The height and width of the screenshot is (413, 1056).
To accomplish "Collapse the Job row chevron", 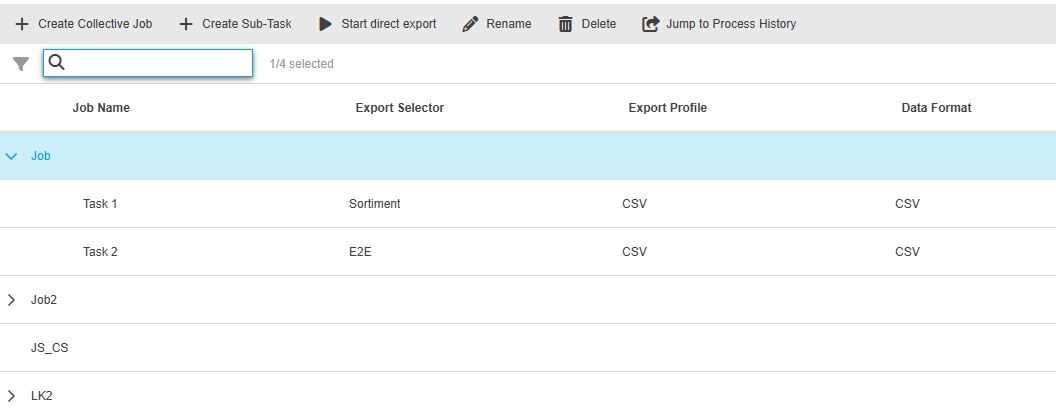I will point(12,156).
